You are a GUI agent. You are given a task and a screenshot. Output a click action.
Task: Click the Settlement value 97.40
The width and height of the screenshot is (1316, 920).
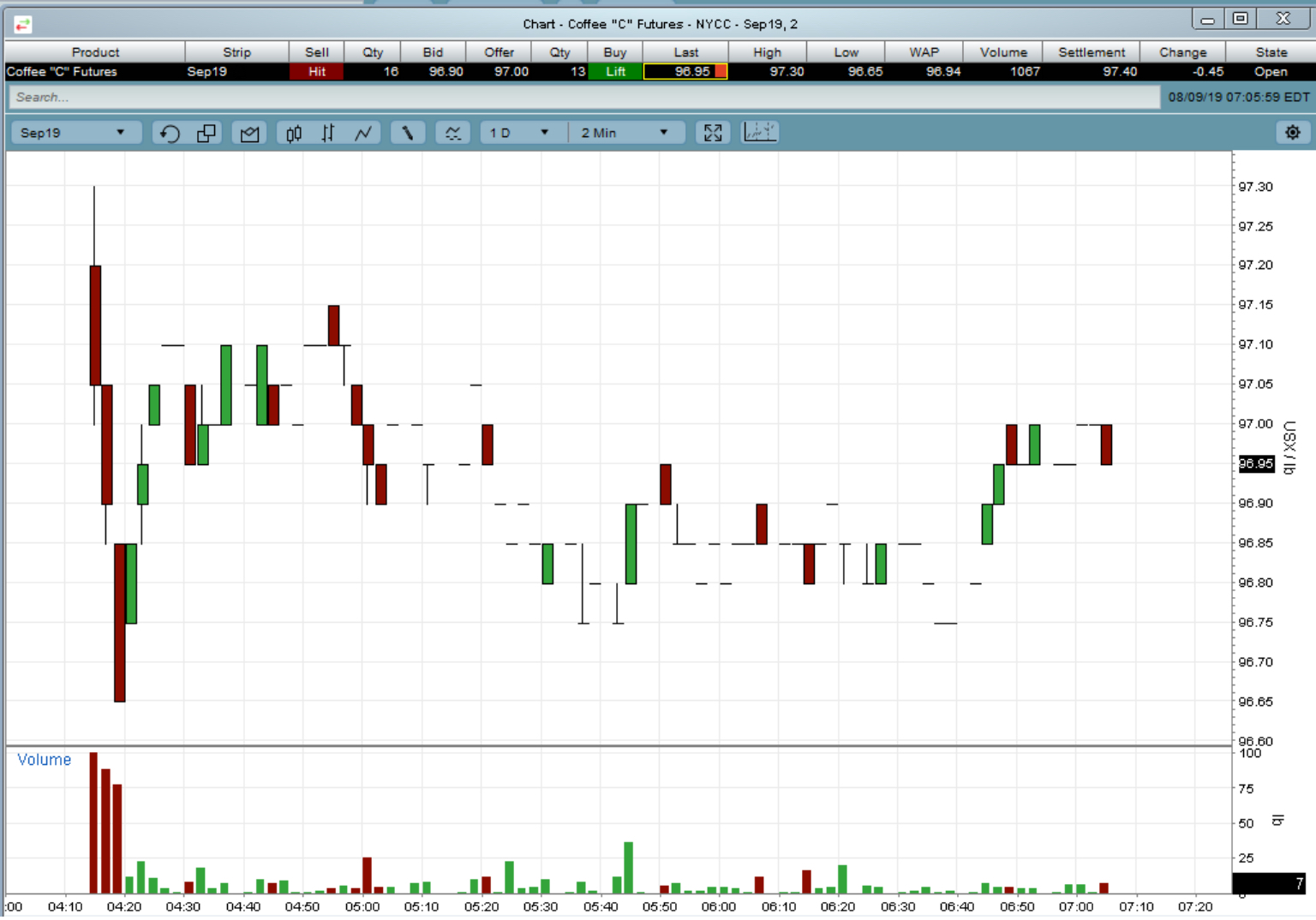tap(1120, 72)
